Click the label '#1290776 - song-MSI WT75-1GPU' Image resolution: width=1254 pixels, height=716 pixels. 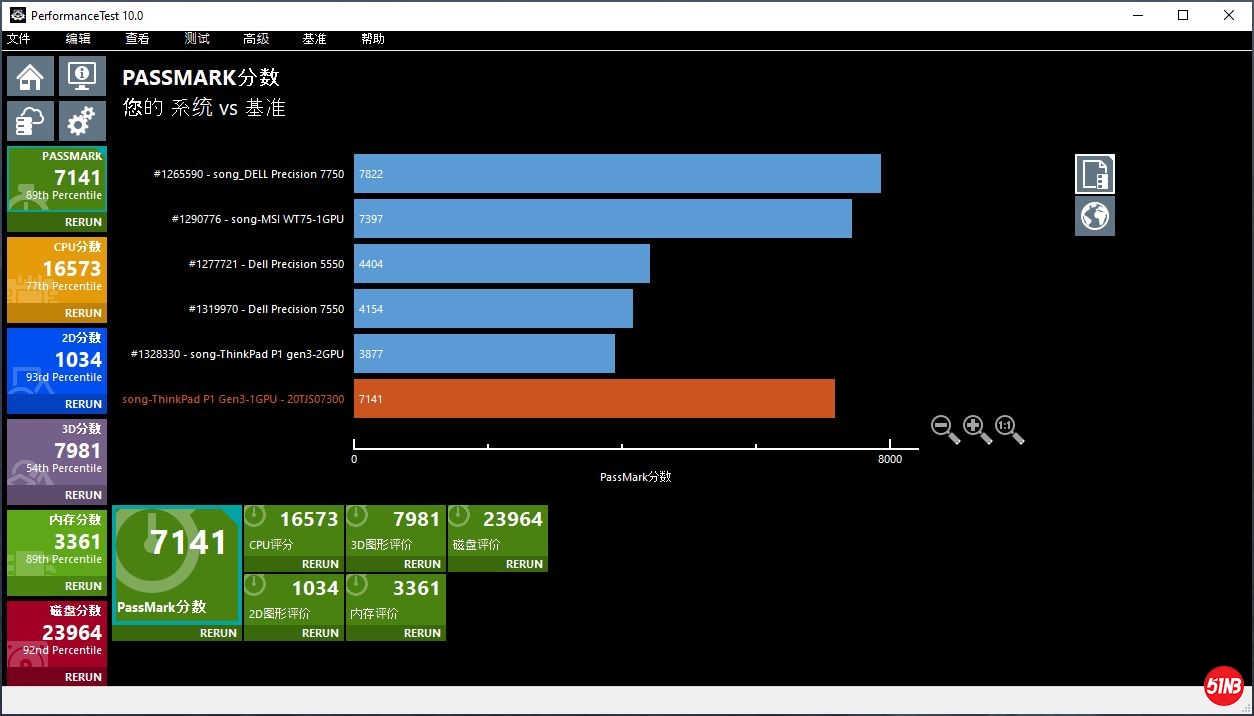[x=258, y=219]
